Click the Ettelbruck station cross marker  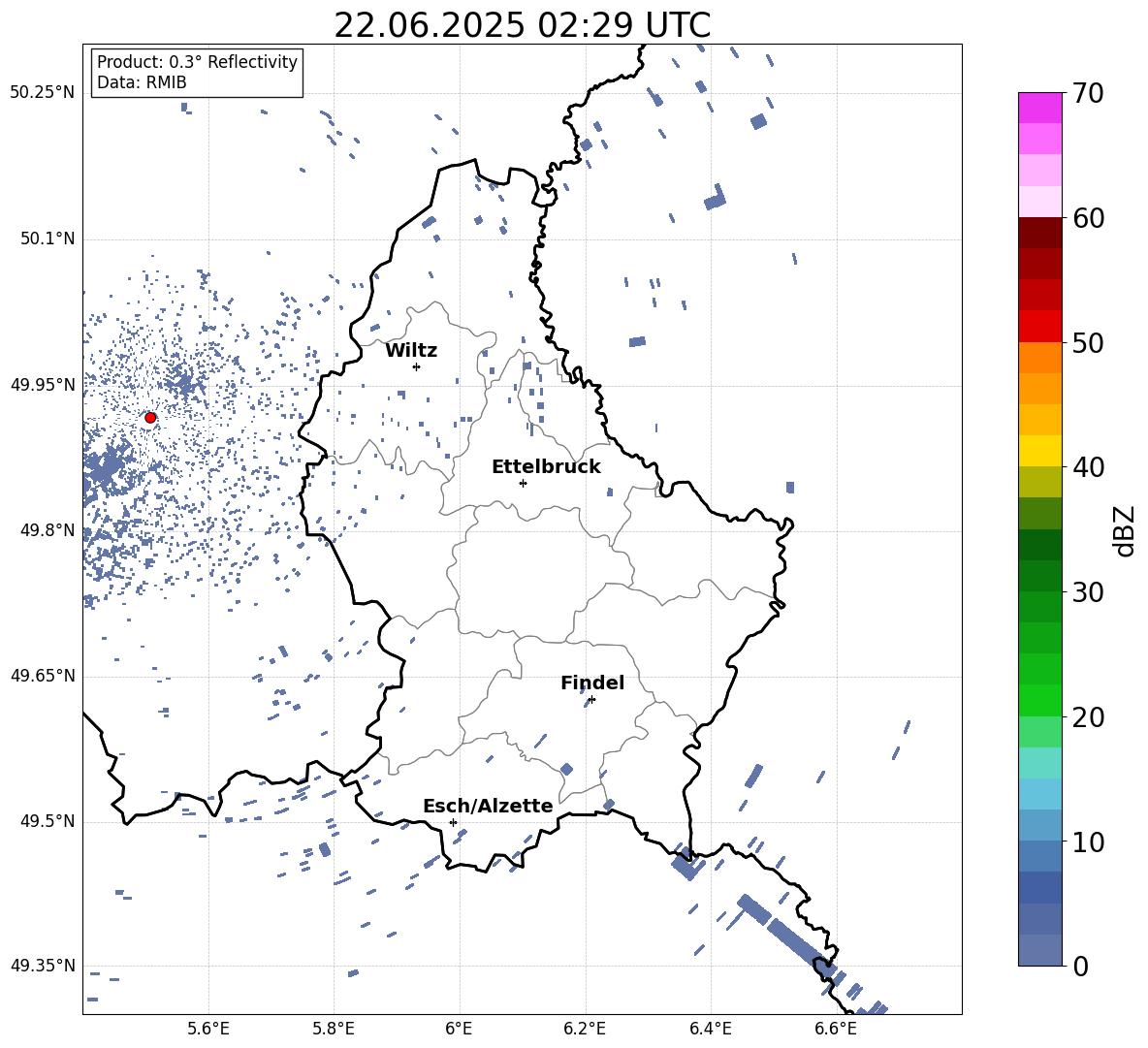click(x=523, y=483)
